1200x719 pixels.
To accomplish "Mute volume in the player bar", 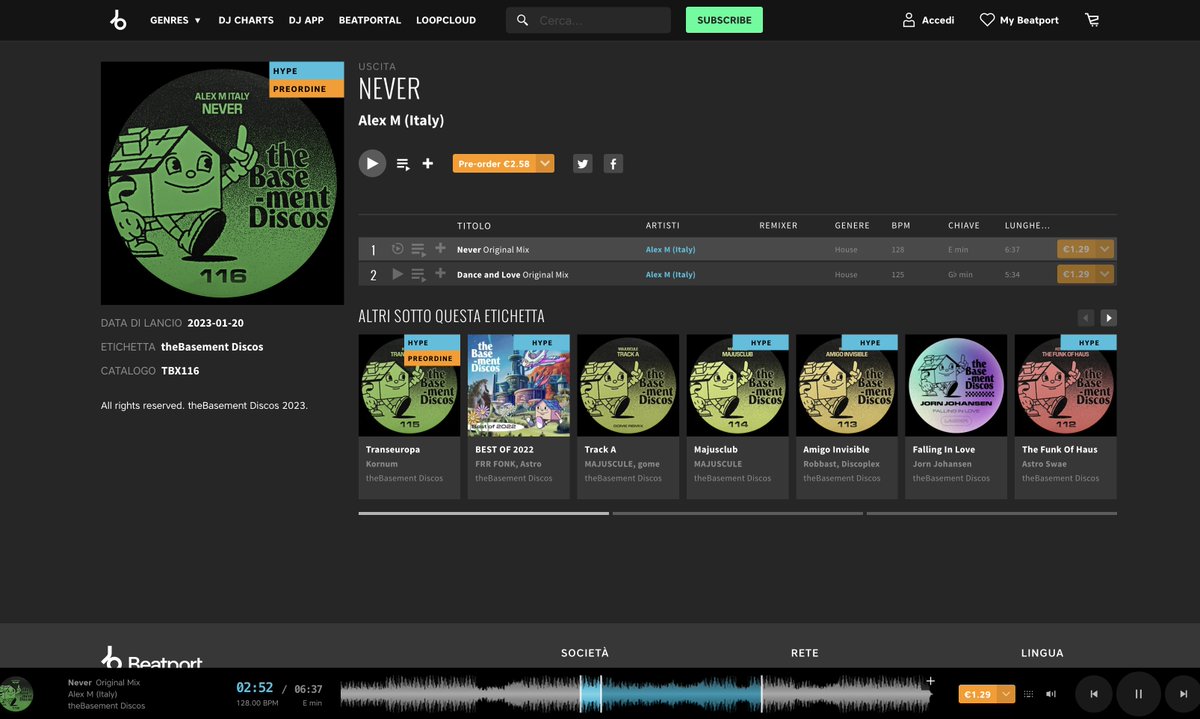I will 1051,694.
